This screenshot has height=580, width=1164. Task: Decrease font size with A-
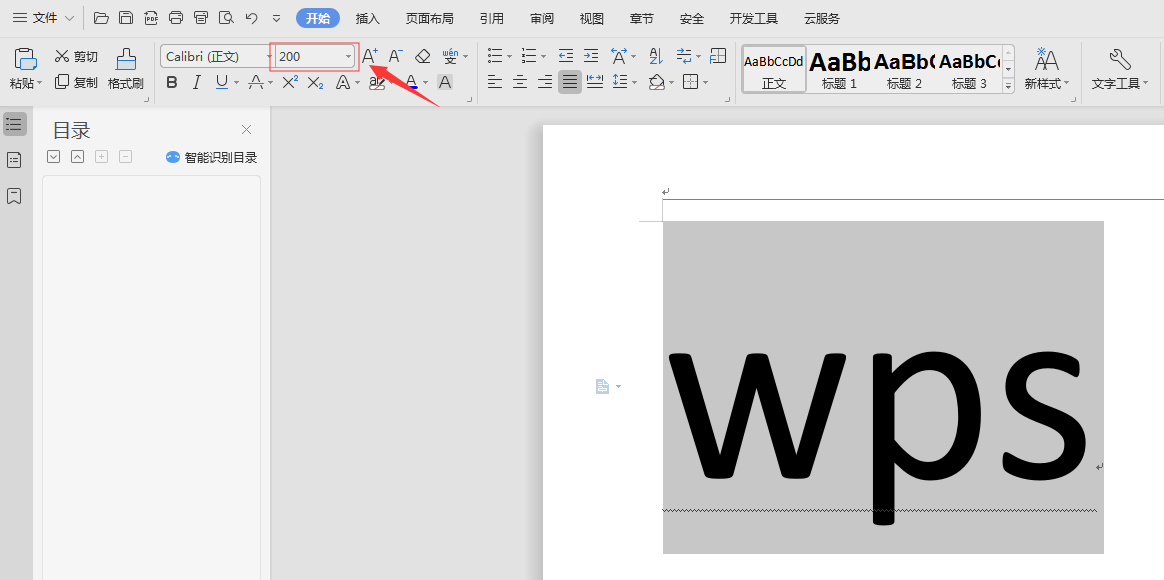pos(396,56)
